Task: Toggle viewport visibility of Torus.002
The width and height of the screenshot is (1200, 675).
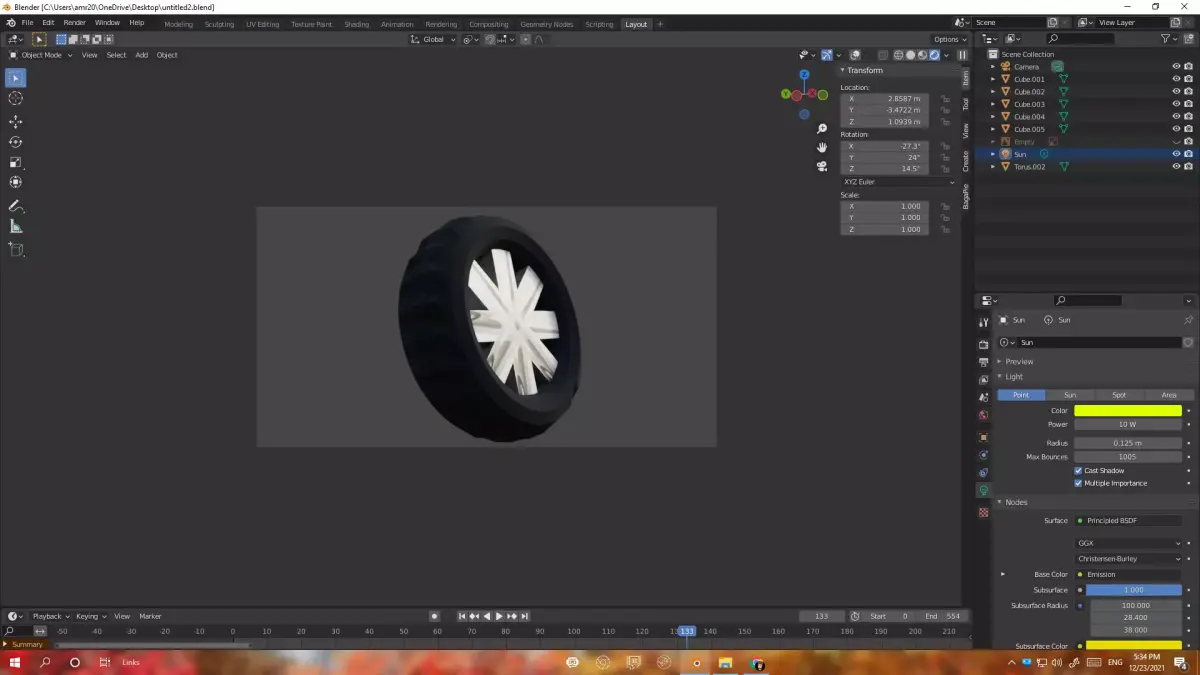Action: point(1176,167)
